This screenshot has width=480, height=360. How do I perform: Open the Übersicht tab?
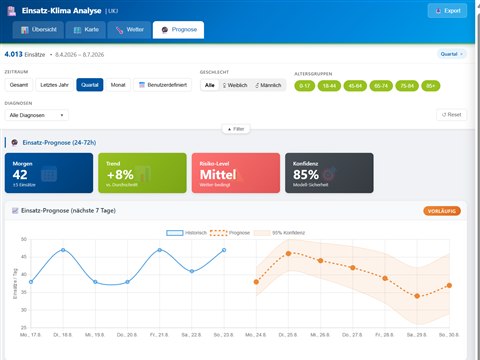[x=38, y=30]
